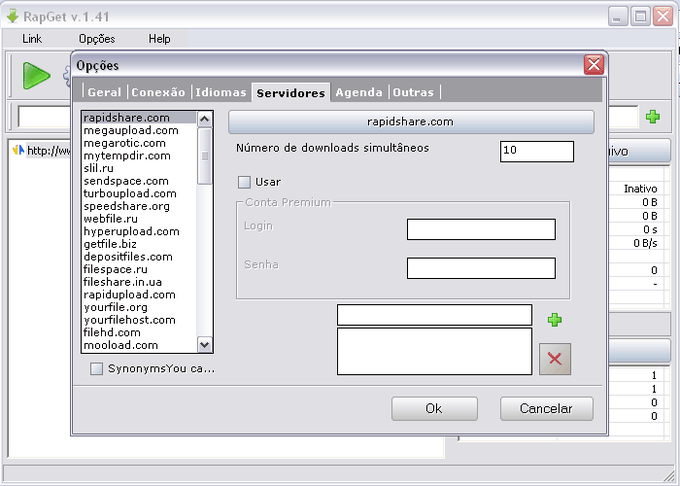Select slil.ru in the server list
This screenshot has width=680, height=486.
[139, 168]
